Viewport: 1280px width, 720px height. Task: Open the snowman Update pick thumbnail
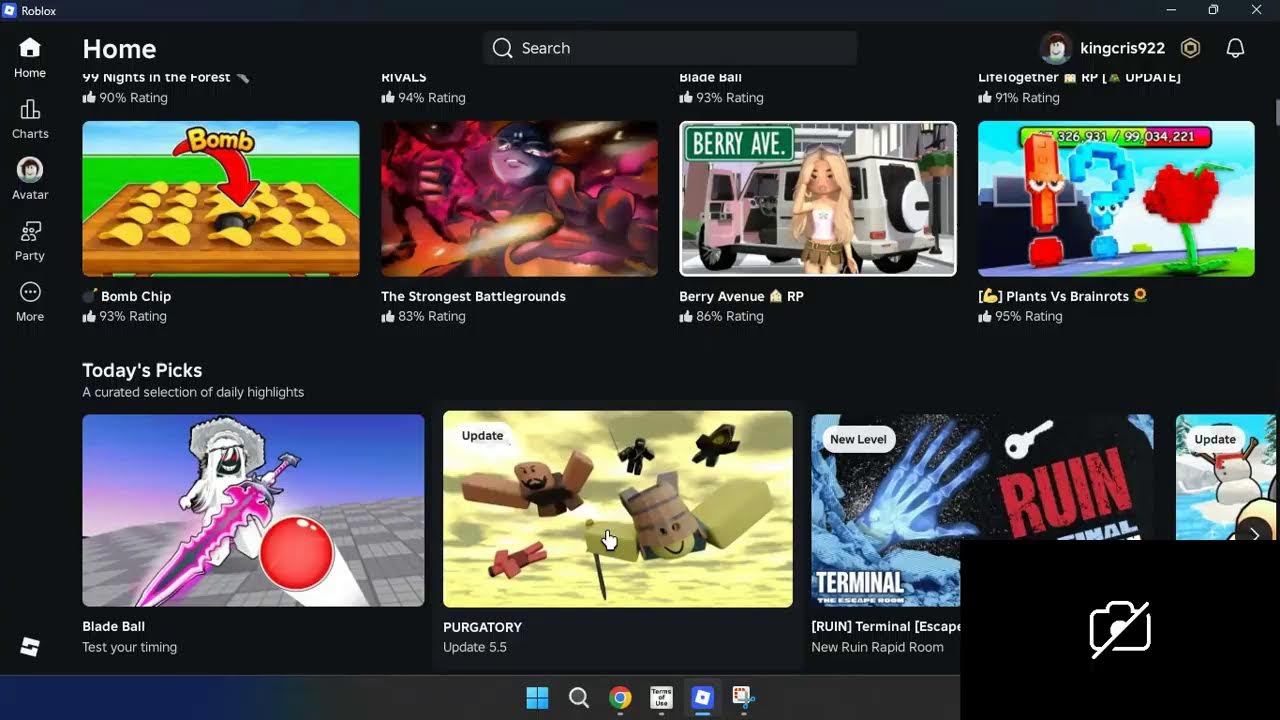tap(1226, 478)
